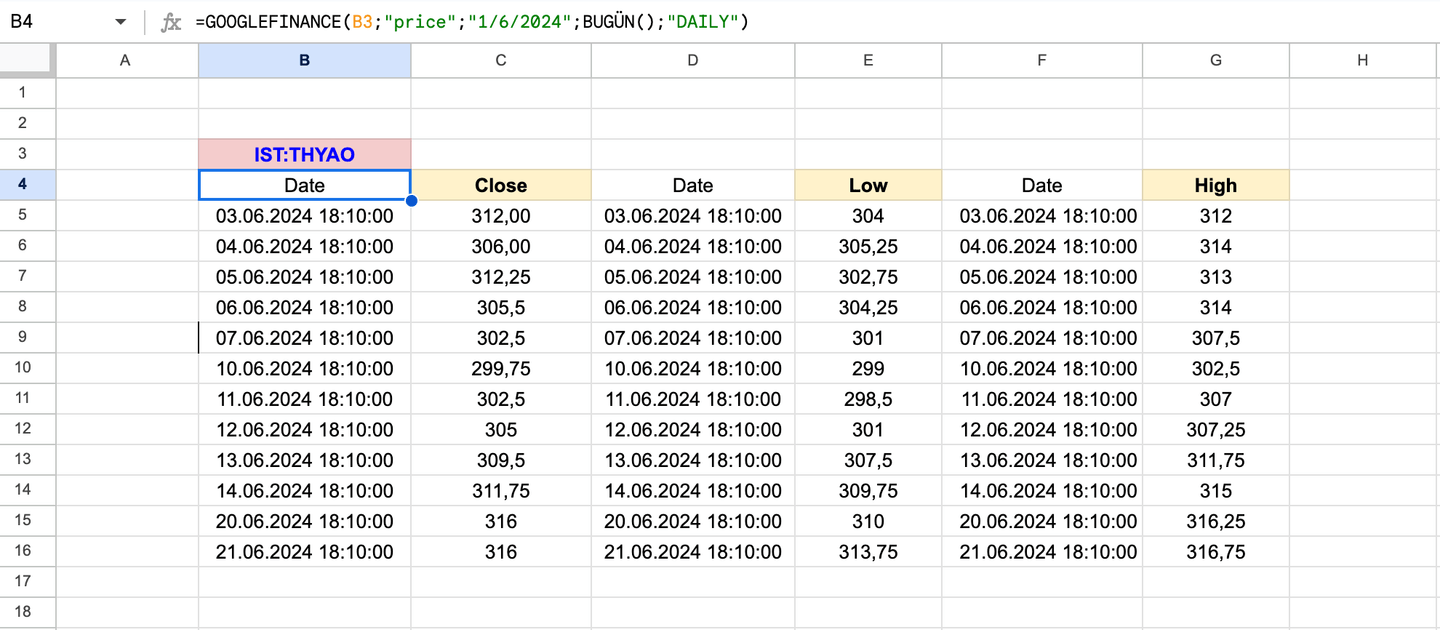Click the blue fill handle on B4
The height and width of the screenshot is (630, 1440).
point(411,200)
